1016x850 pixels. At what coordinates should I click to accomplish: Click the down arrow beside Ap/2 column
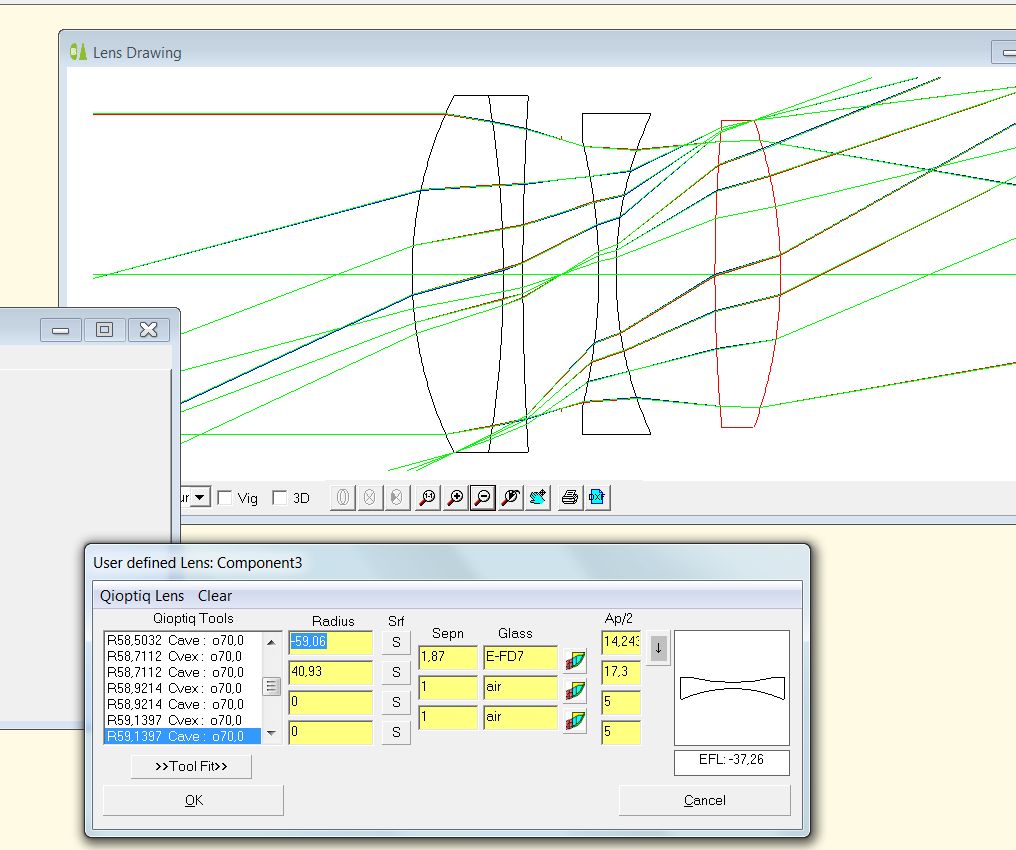[x=657, y=647]
